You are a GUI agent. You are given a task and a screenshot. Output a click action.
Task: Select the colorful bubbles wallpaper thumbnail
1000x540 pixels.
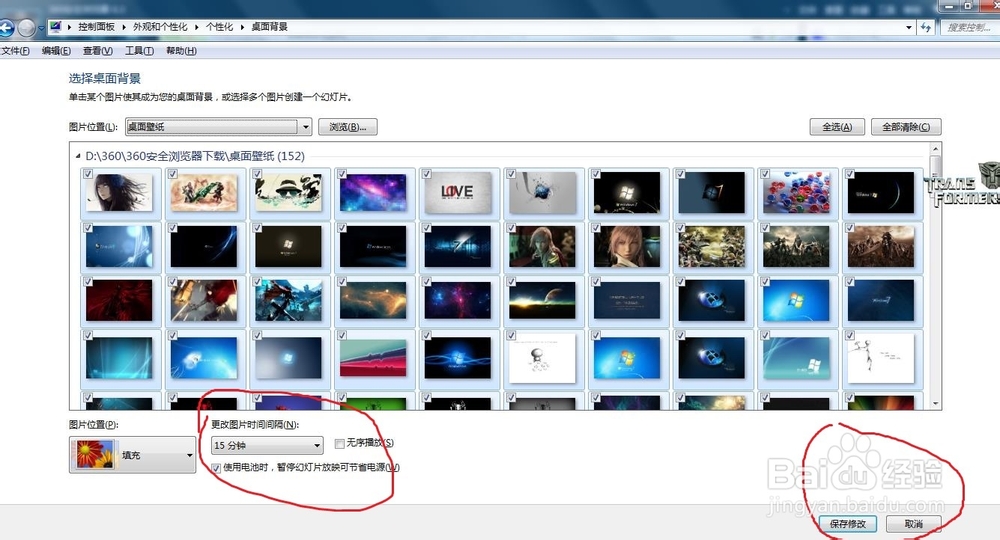coord(797,193)
